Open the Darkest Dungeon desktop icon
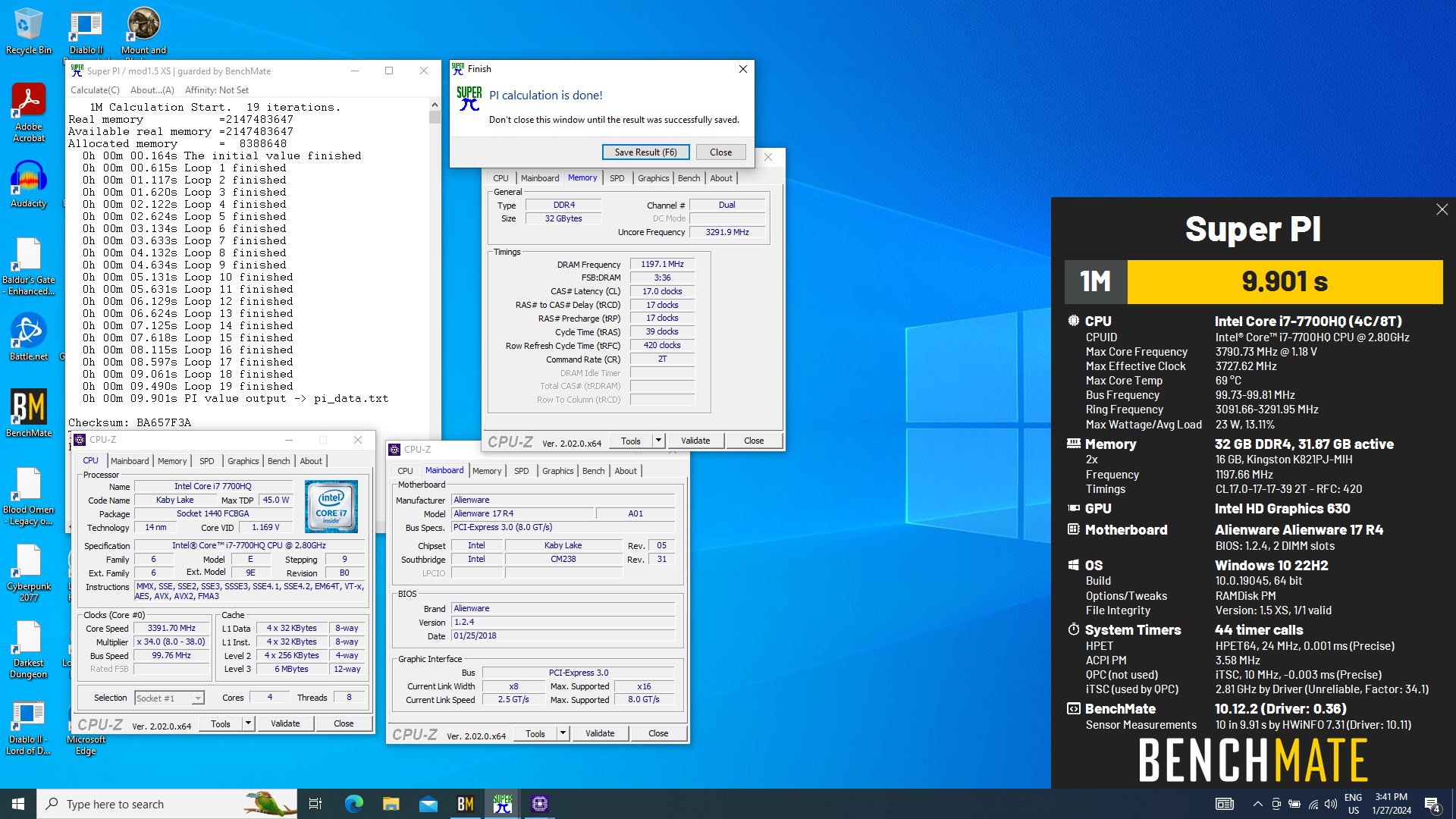Image resolution: width=1456 pixels, height=819 pixels. coord(29,650)
